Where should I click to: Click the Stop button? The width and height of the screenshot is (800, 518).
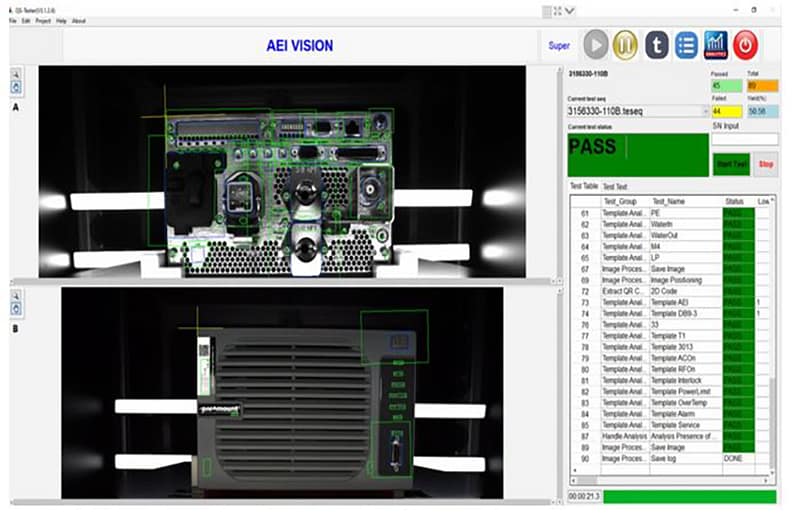click(766, 163)
